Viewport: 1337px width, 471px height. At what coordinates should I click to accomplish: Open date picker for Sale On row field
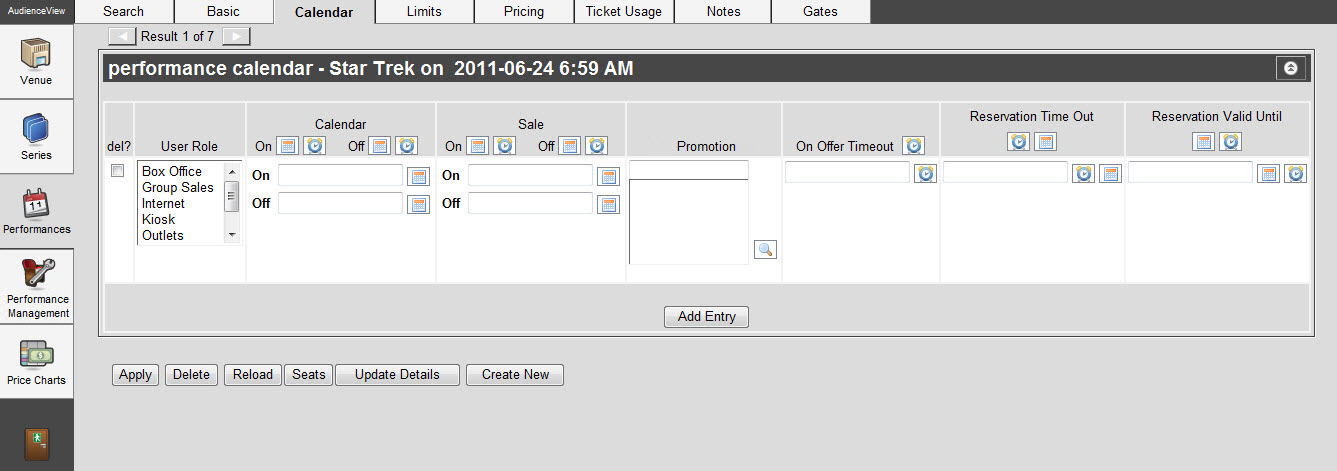(x=608, y=176)
